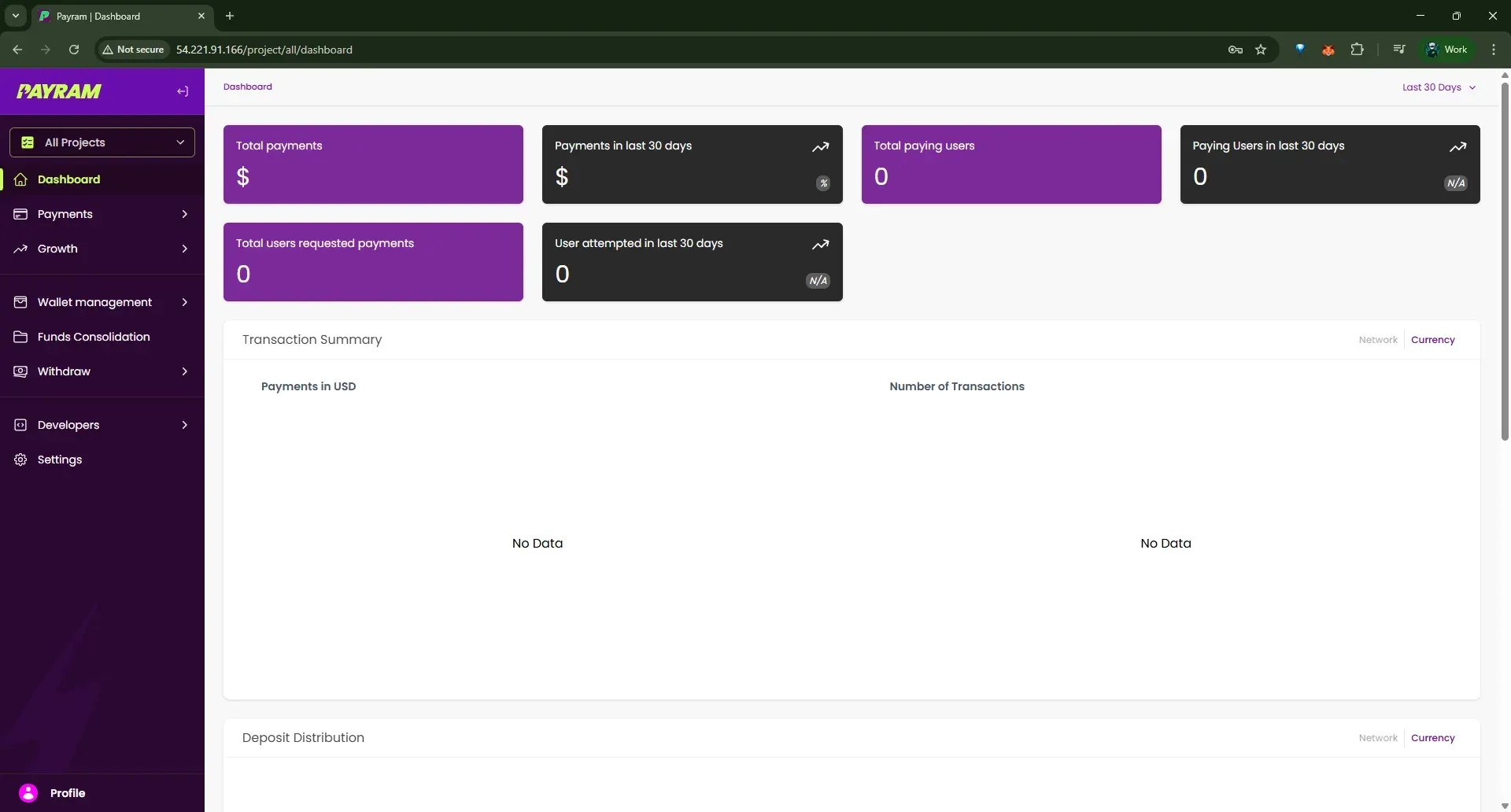1511x812 pixels.
Task: Click the Profile avatar icon
Action: click(28, 793)
